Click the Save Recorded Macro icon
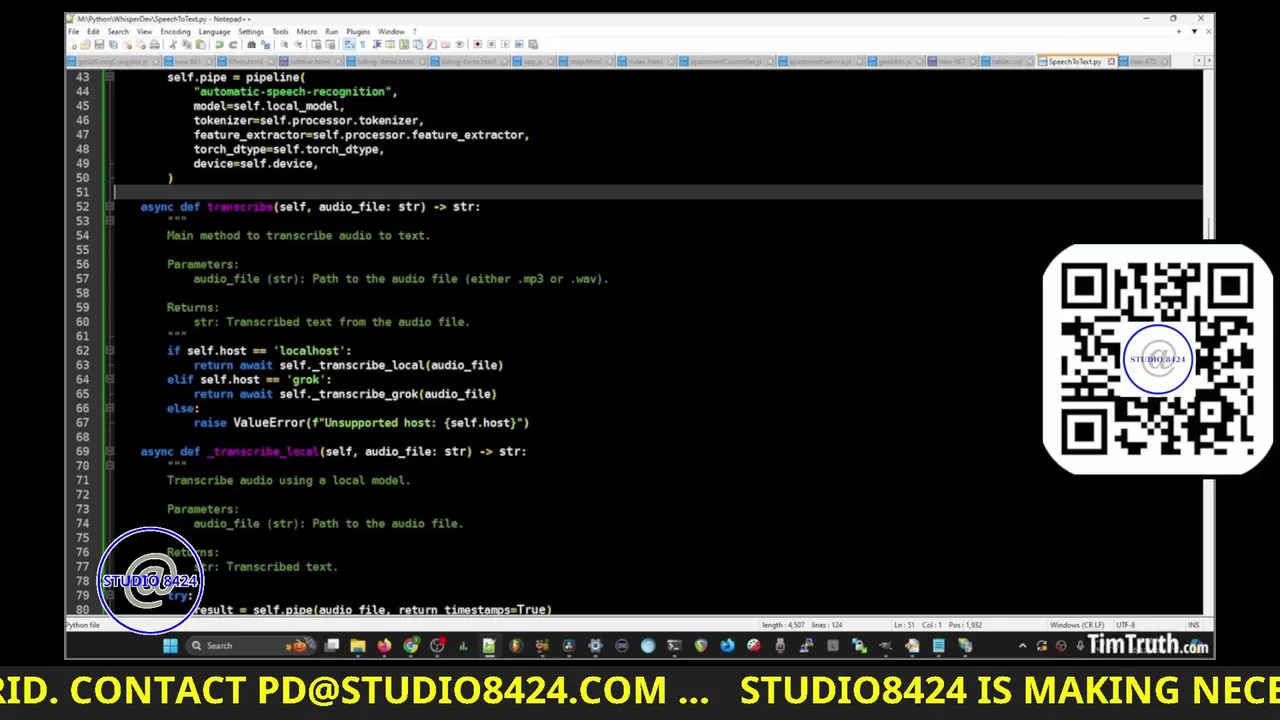The image size is (1280, 720). point(533,44)
